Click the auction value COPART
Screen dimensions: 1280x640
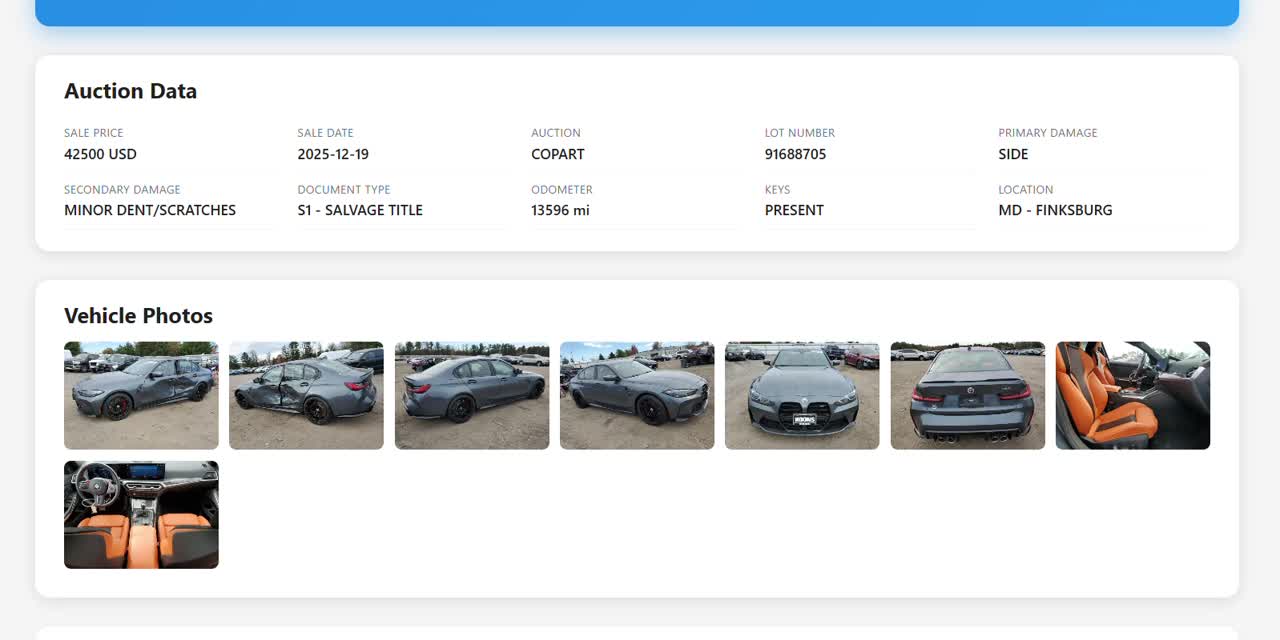pos(558,154)
